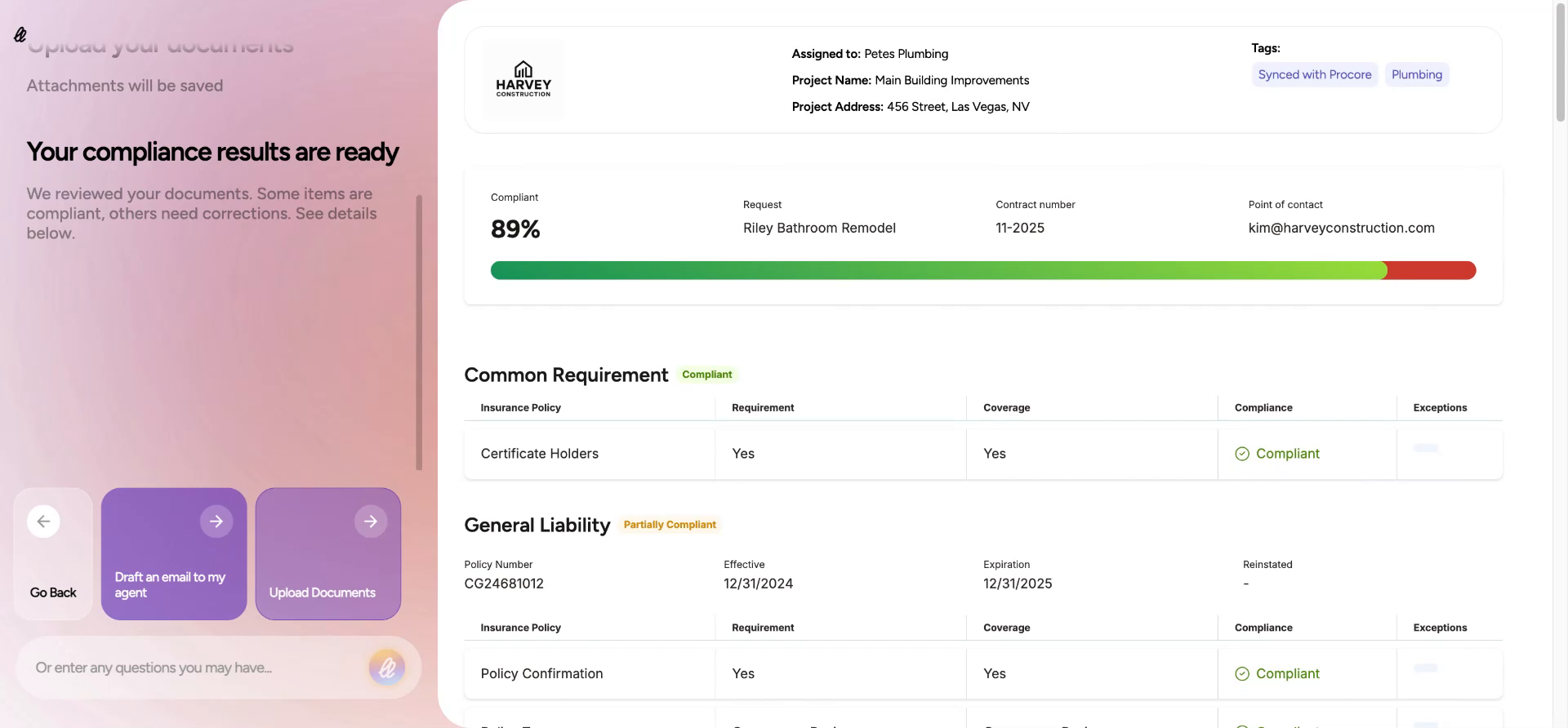The image size is (1568, 728).
Task: Click the Compliant badge beside Common Requirement
Action: click(707, 375)
